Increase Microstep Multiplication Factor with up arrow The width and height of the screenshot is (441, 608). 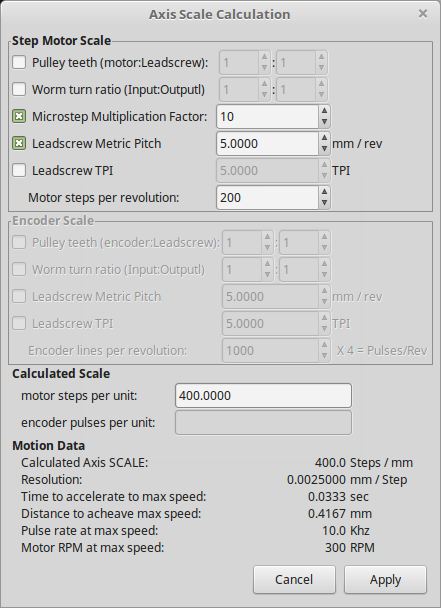(324, 111)
